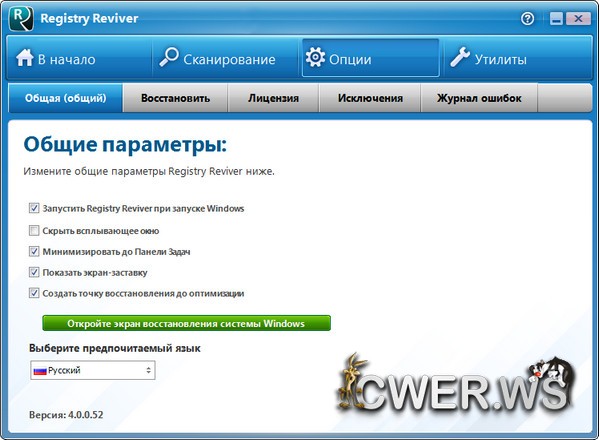Click the language dropdown arrows
Screen dimensions: 599x440
pos(148,370)
